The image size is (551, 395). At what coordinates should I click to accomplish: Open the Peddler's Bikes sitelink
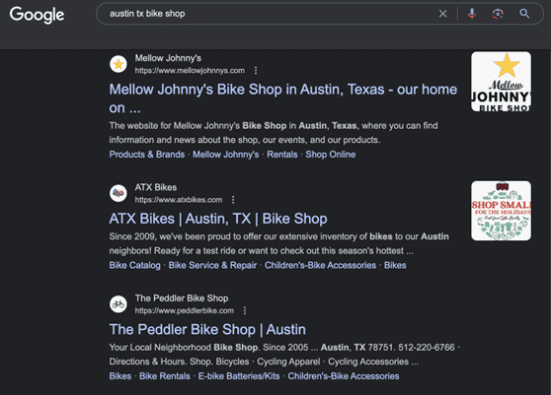tap(120, 376)
